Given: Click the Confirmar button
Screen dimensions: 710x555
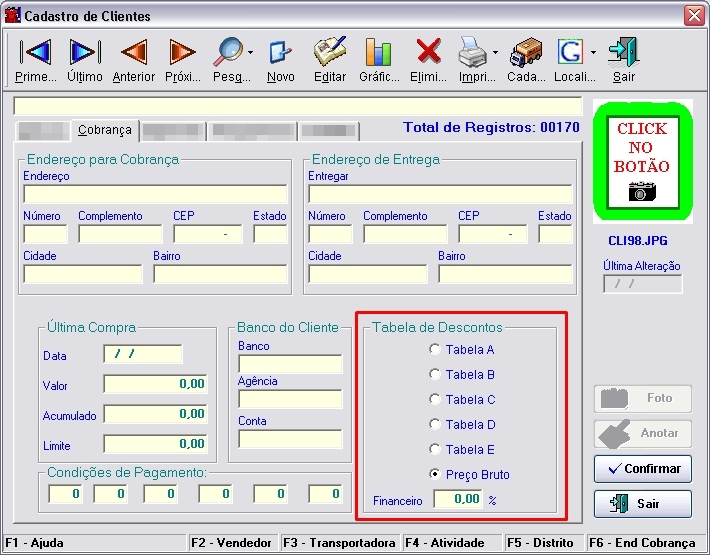Looking at the screenshot, I should 643,468.
